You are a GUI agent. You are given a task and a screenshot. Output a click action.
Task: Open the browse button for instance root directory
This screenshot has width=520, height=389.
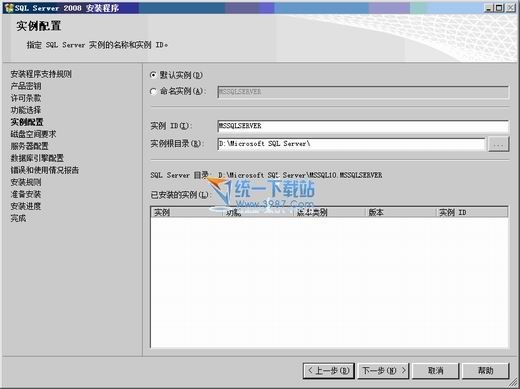coord(498,144)
